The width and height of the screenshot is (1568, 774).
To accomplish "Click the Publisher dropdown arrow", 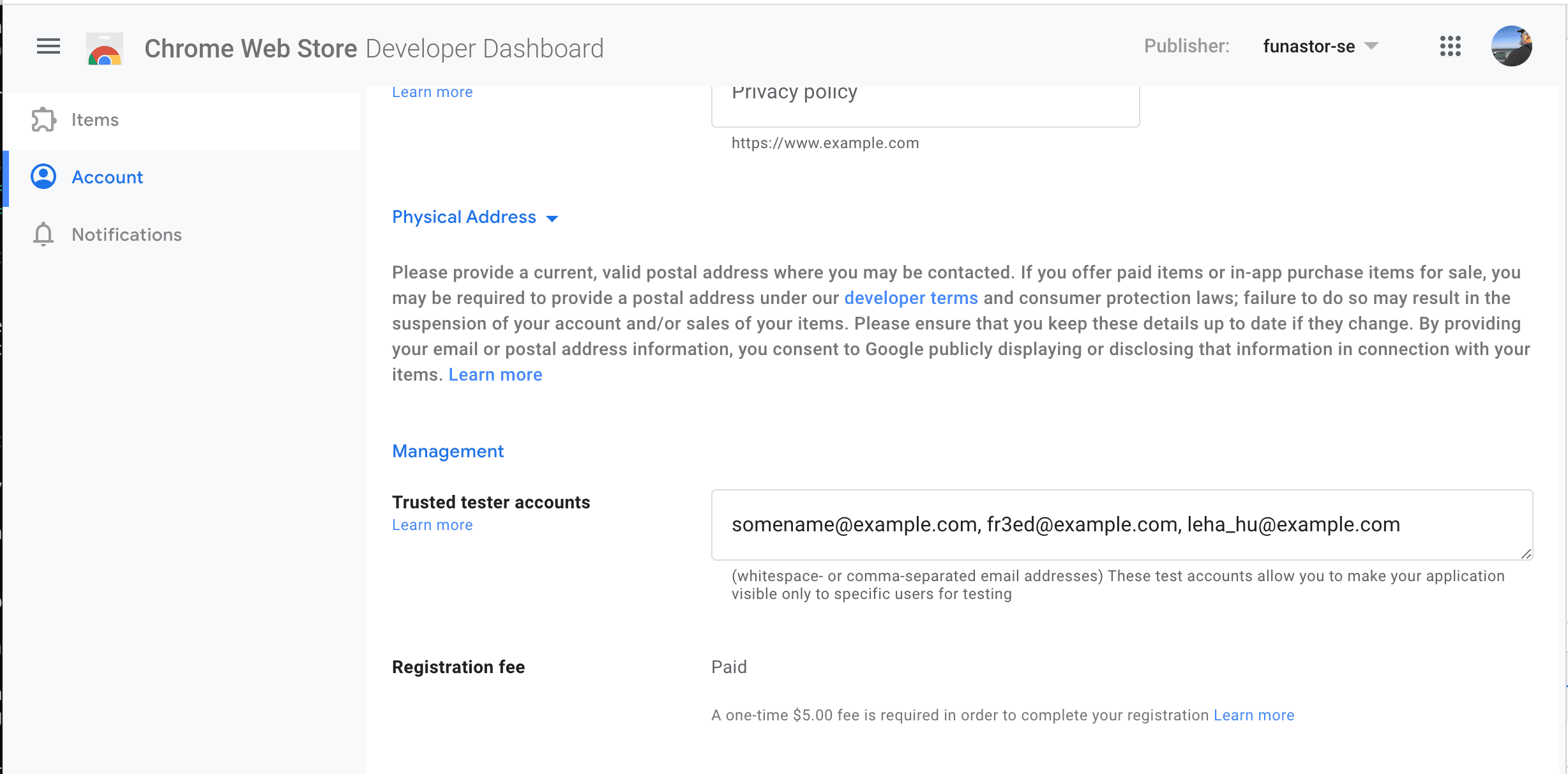I will [1378, 47].
